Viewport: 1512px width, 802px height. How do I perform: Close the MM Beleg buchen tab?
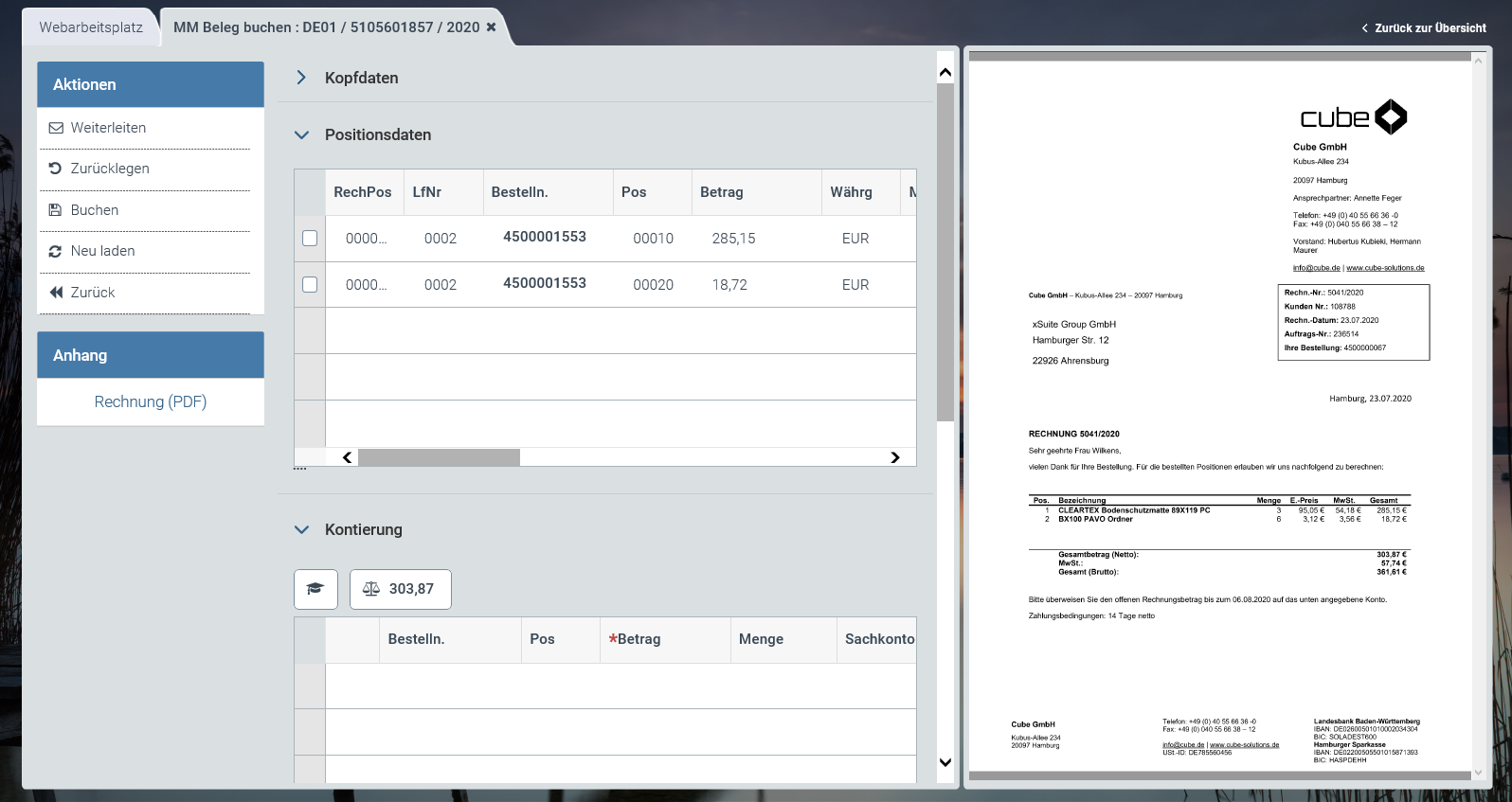(491, 27)
